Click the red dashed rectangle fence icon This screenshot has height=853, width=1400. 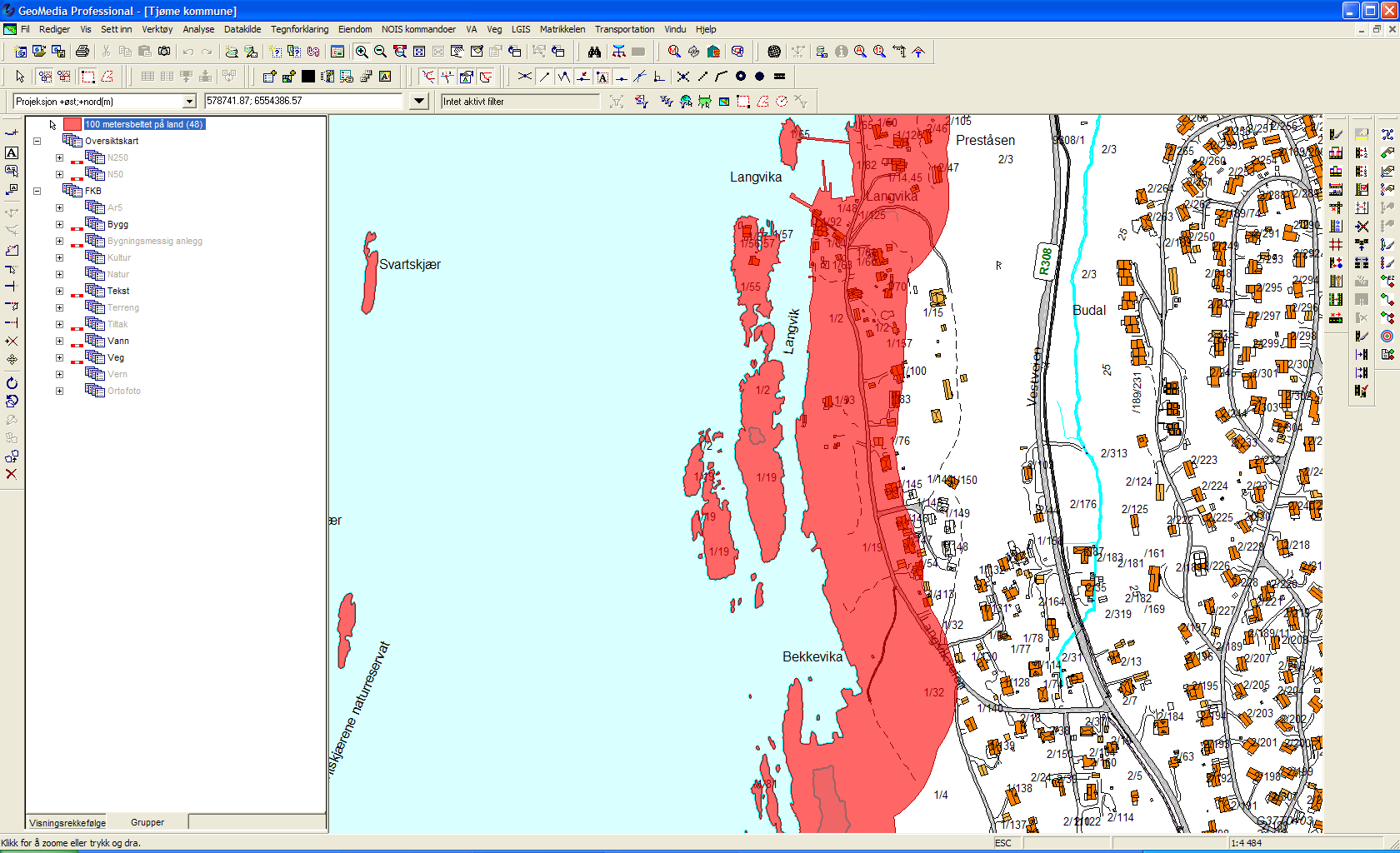[x=87, y=77]
